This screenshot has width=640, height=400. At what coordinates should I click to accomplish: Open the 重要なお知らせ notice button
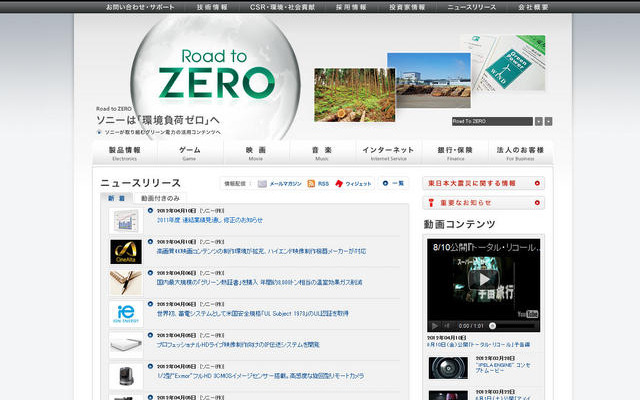pos(484,202)
